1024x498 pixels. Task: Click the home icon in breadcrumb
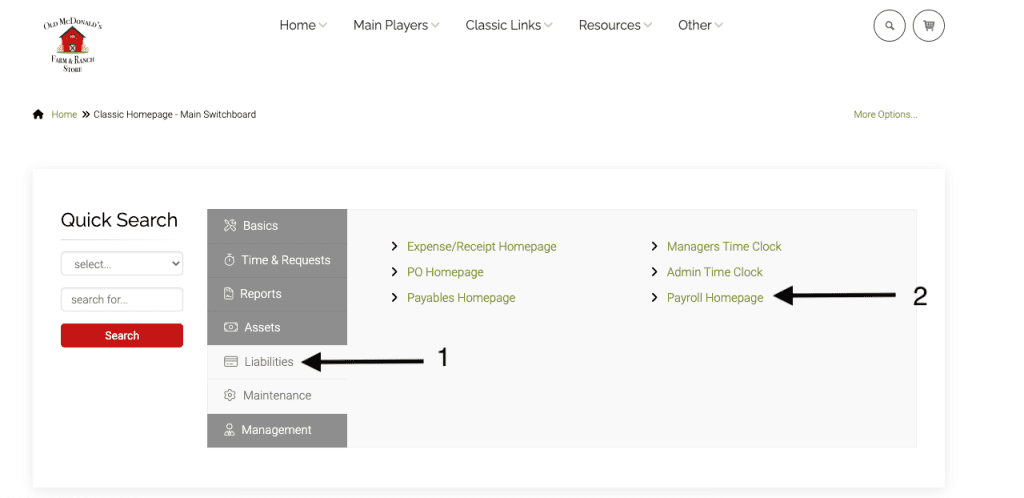[x=38, y=114]
